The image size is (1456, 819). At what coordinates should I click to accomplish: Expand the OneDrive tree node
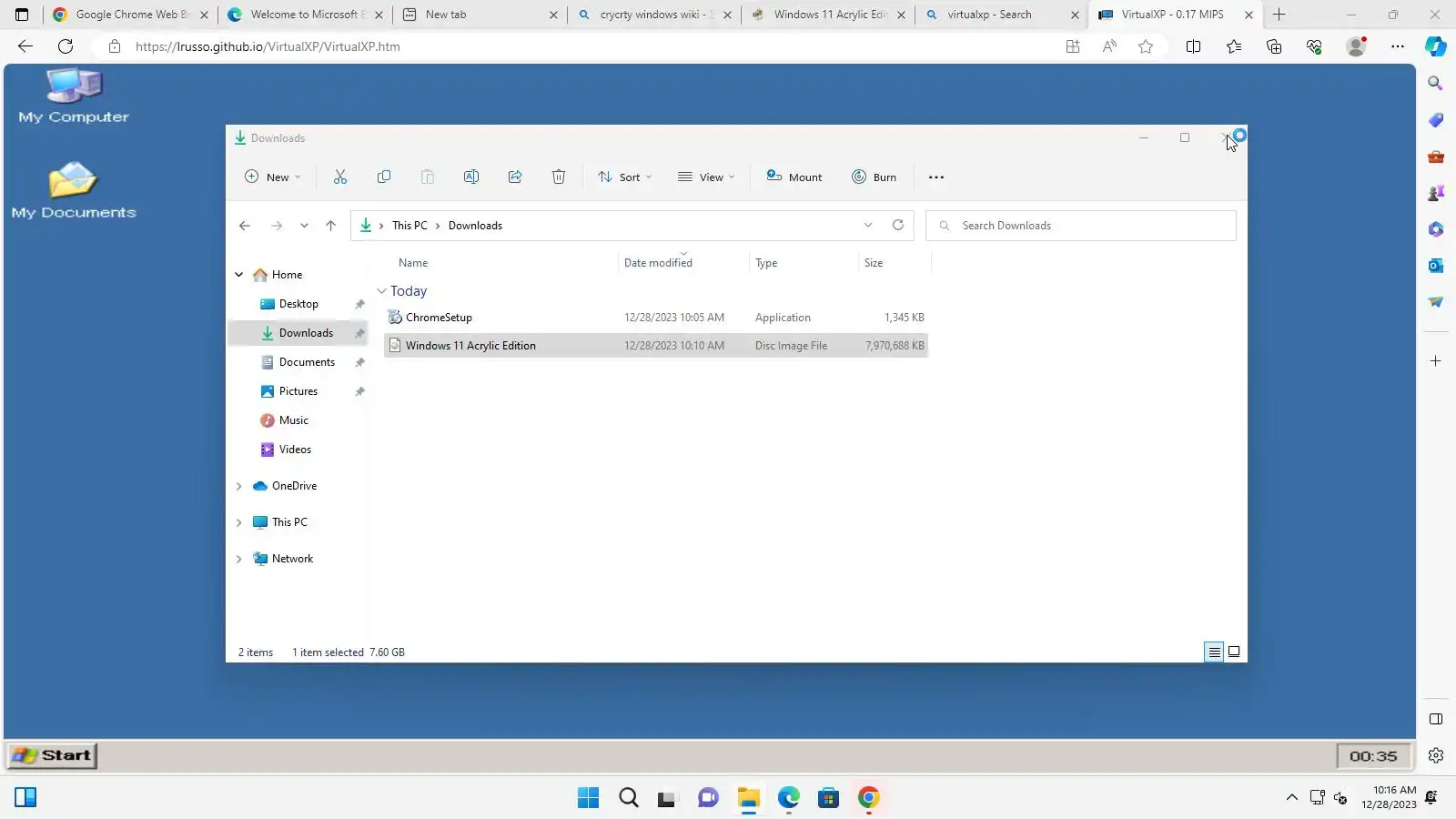point(239,486)
